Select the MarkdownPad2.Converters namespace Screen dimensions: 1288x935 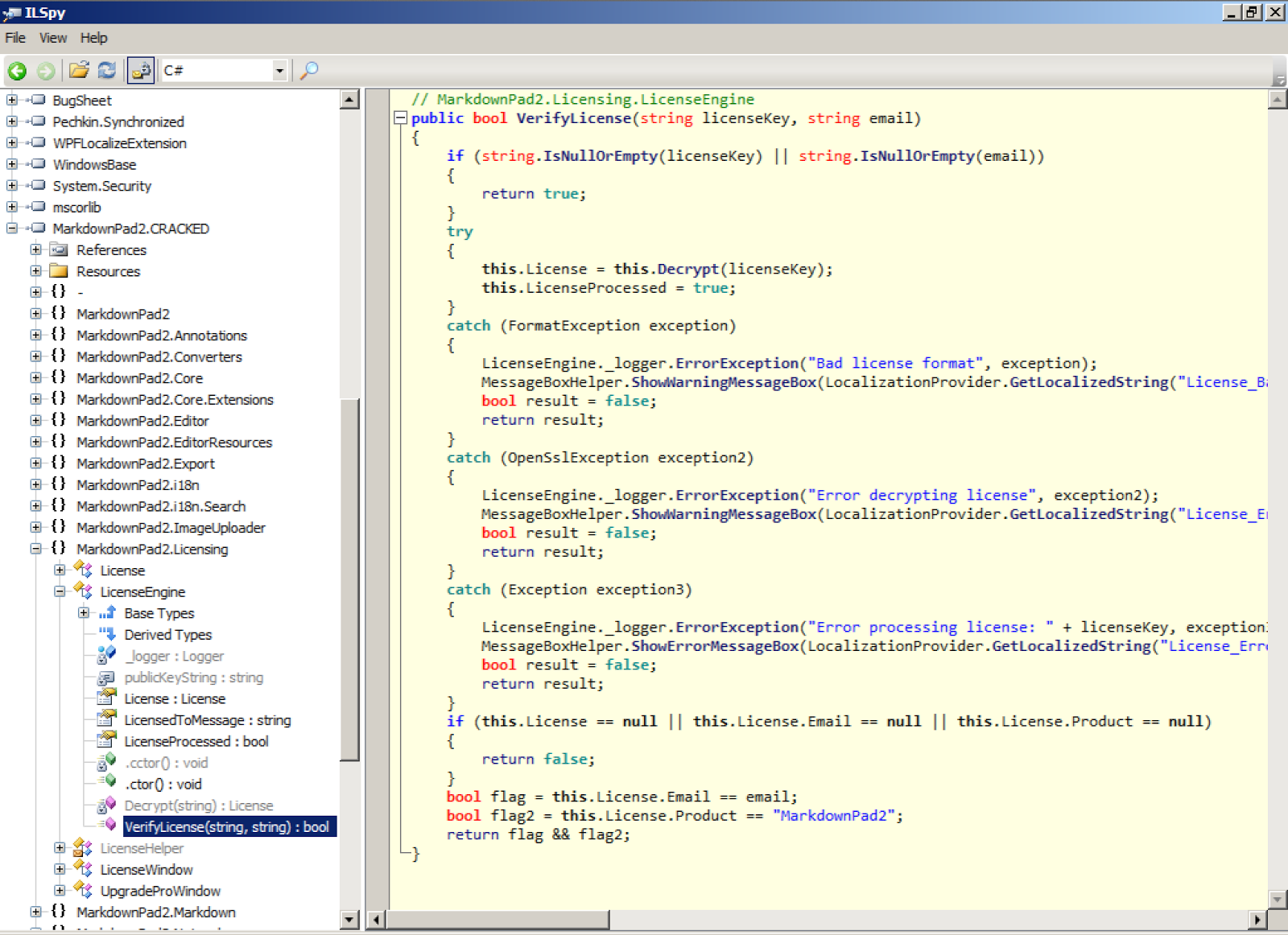pyautogui.click(x=159, y=356)
